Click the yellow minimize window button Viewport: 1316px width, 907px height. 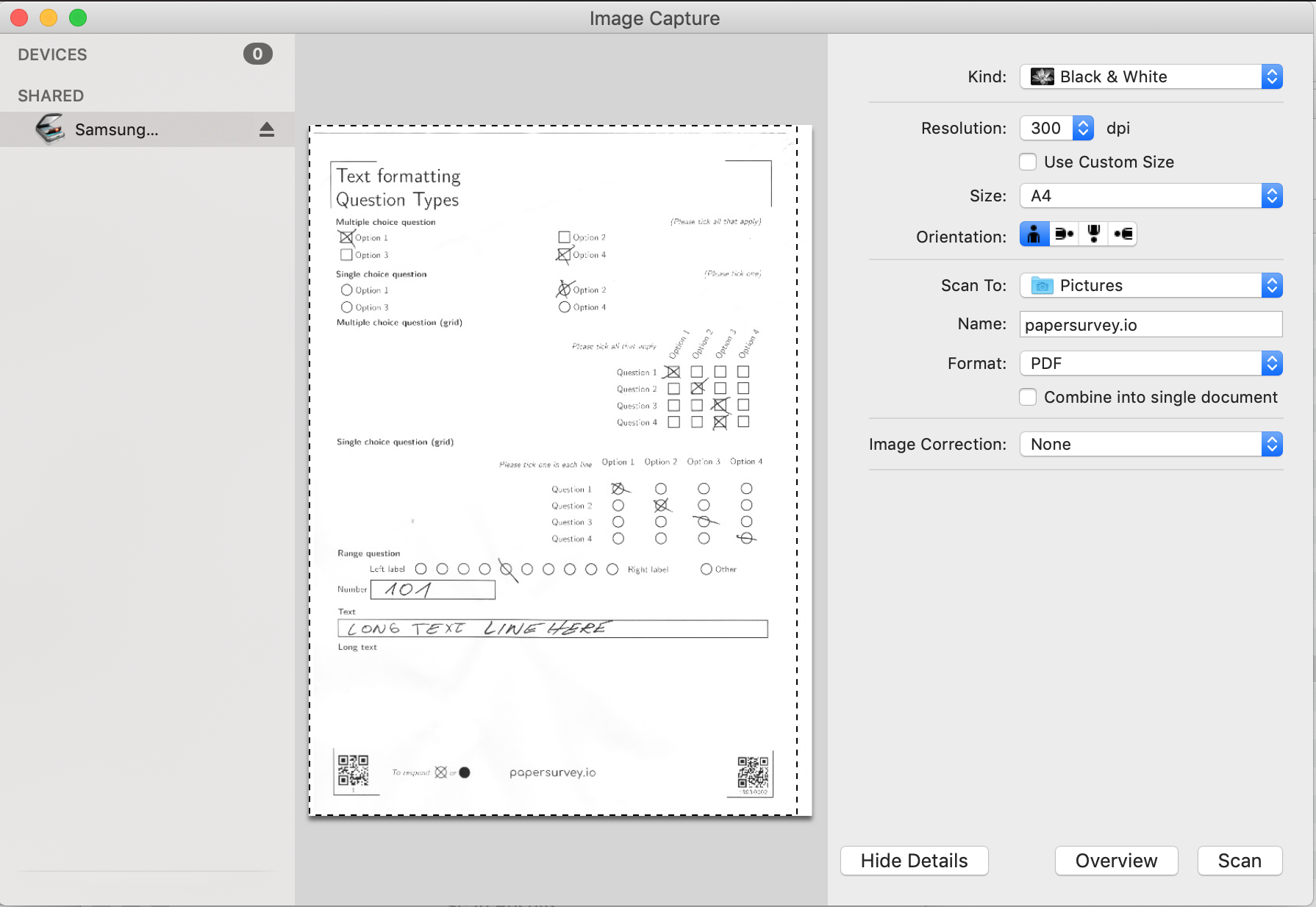click(49, 18)
